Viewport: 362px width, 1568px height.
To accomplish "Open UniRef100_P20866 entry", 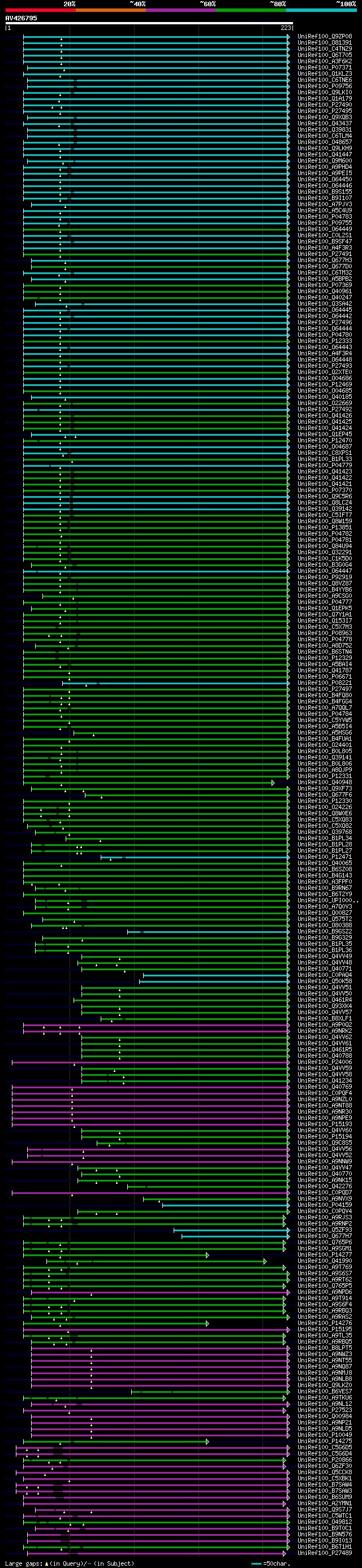I will click(x=325, y=1460).
